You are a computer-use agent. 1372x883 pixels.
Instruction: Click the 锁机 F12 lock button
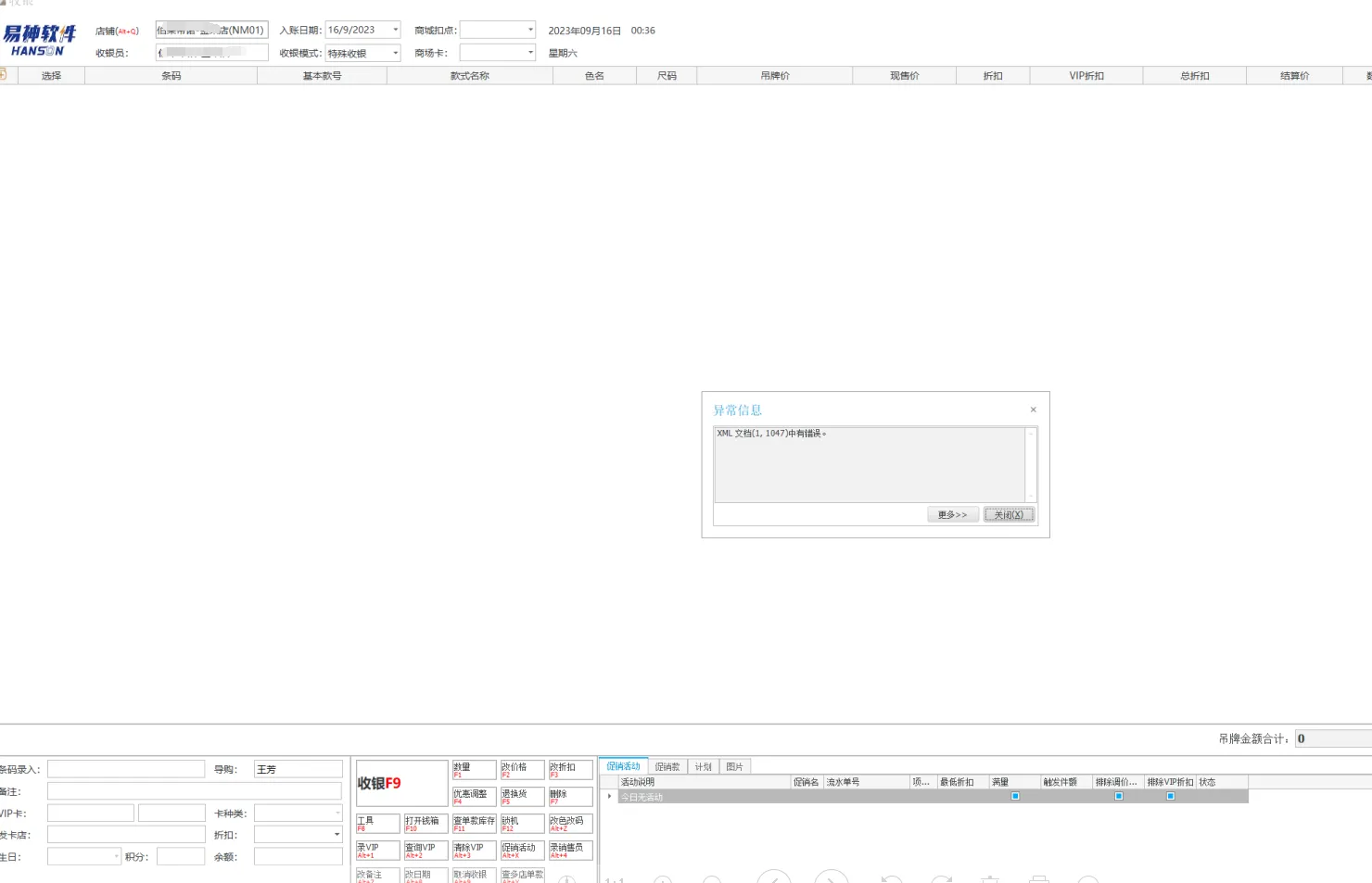click(x=522, y=823)
